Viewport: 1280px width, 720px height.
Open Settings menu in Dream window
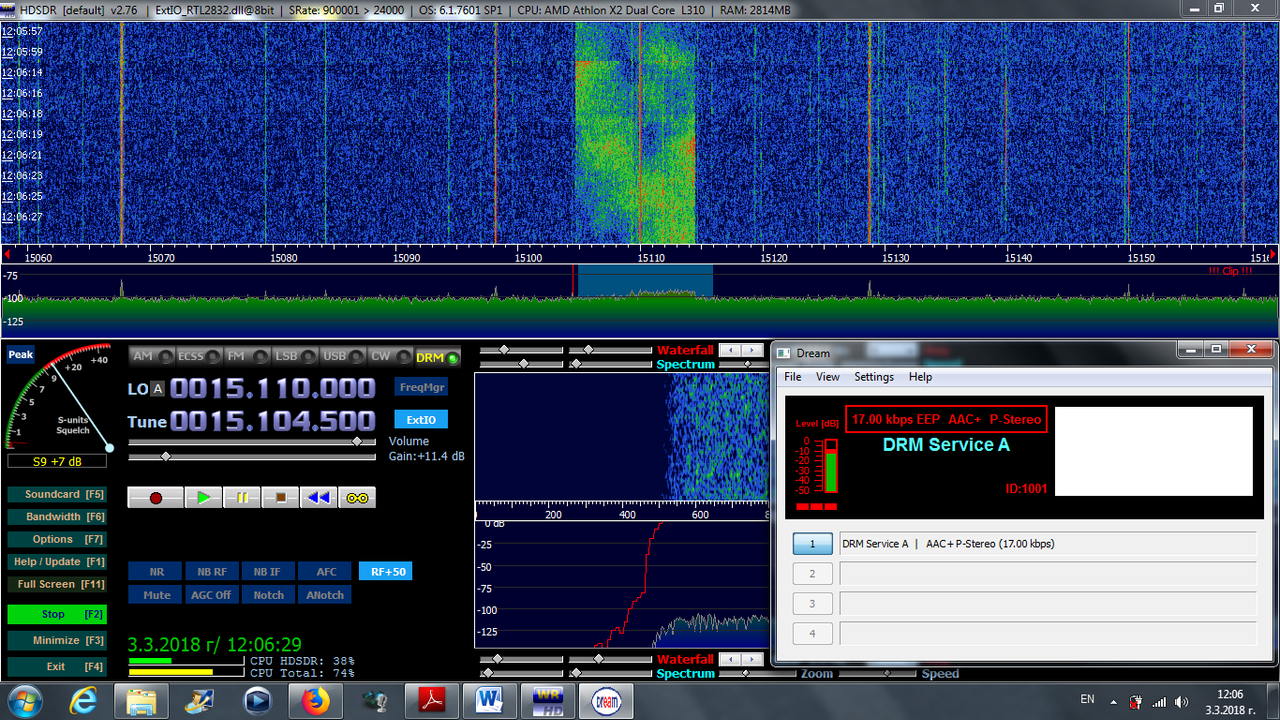pyautogui.click(x=874, y=377)
